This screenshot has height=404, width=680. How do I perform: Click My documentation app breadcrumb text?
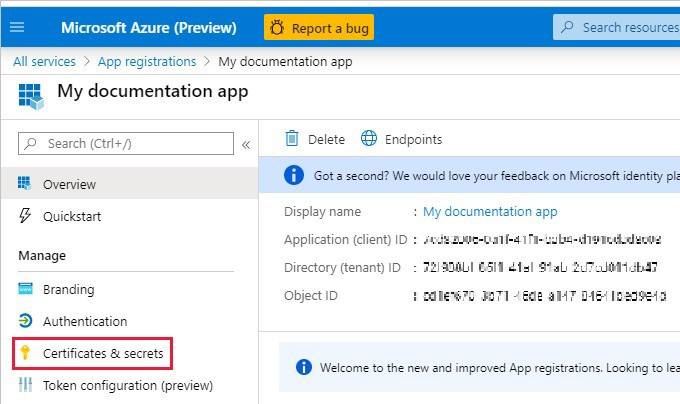pyautogui.click(x=285, y=62)
